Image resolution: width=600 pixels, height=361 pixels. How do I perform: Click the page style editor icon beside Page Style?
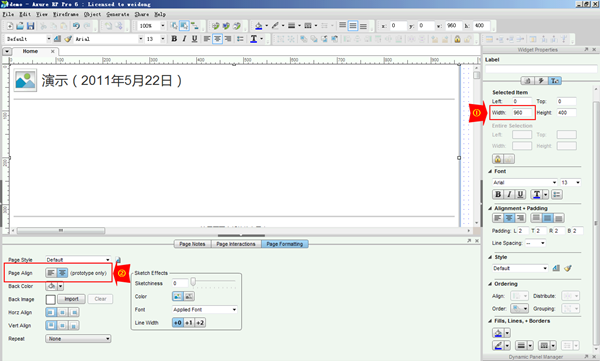(x=118, y=260)
